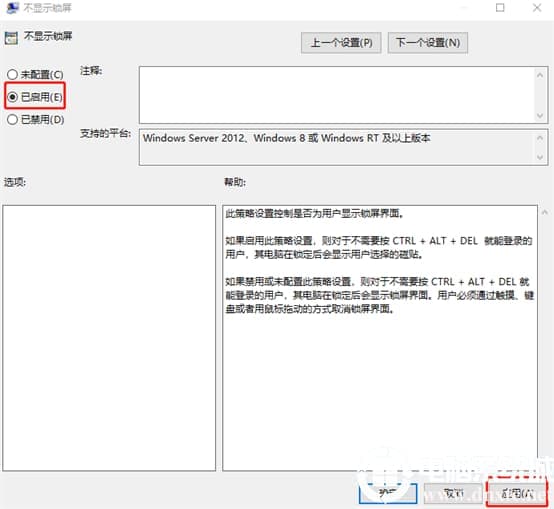Click the Windows Server 2012 supported platform text
Screen dimensions: 554x509
287,138
